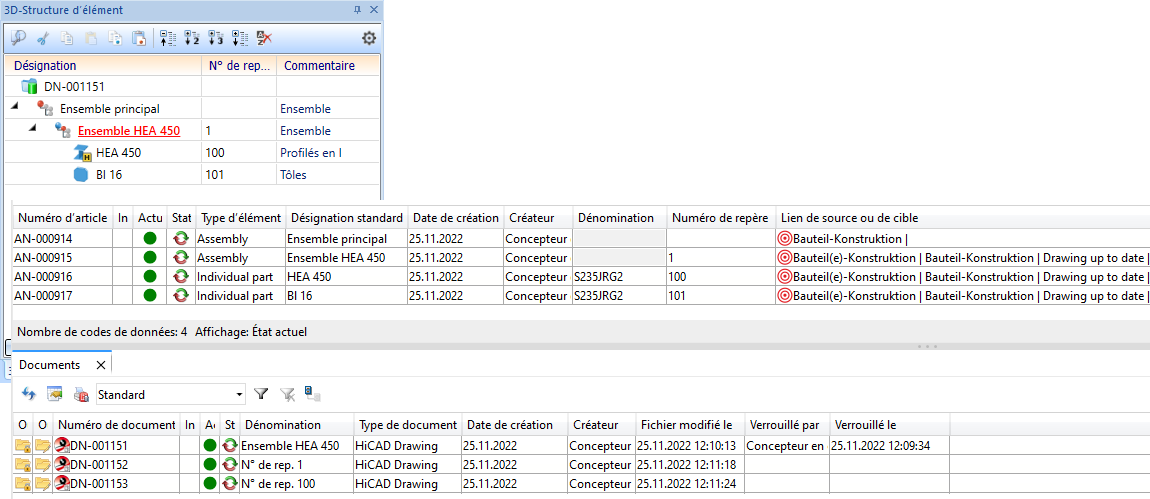Click the Concepteur en locked-by cell

click(x=787, y=445)
